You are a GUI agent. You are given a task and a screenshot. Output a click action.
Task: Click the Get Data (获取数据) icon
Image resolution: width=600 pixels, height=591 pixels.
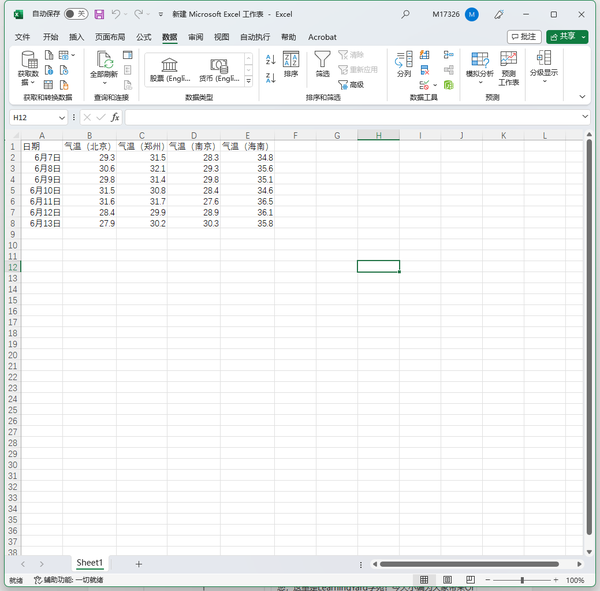[29, 60]
